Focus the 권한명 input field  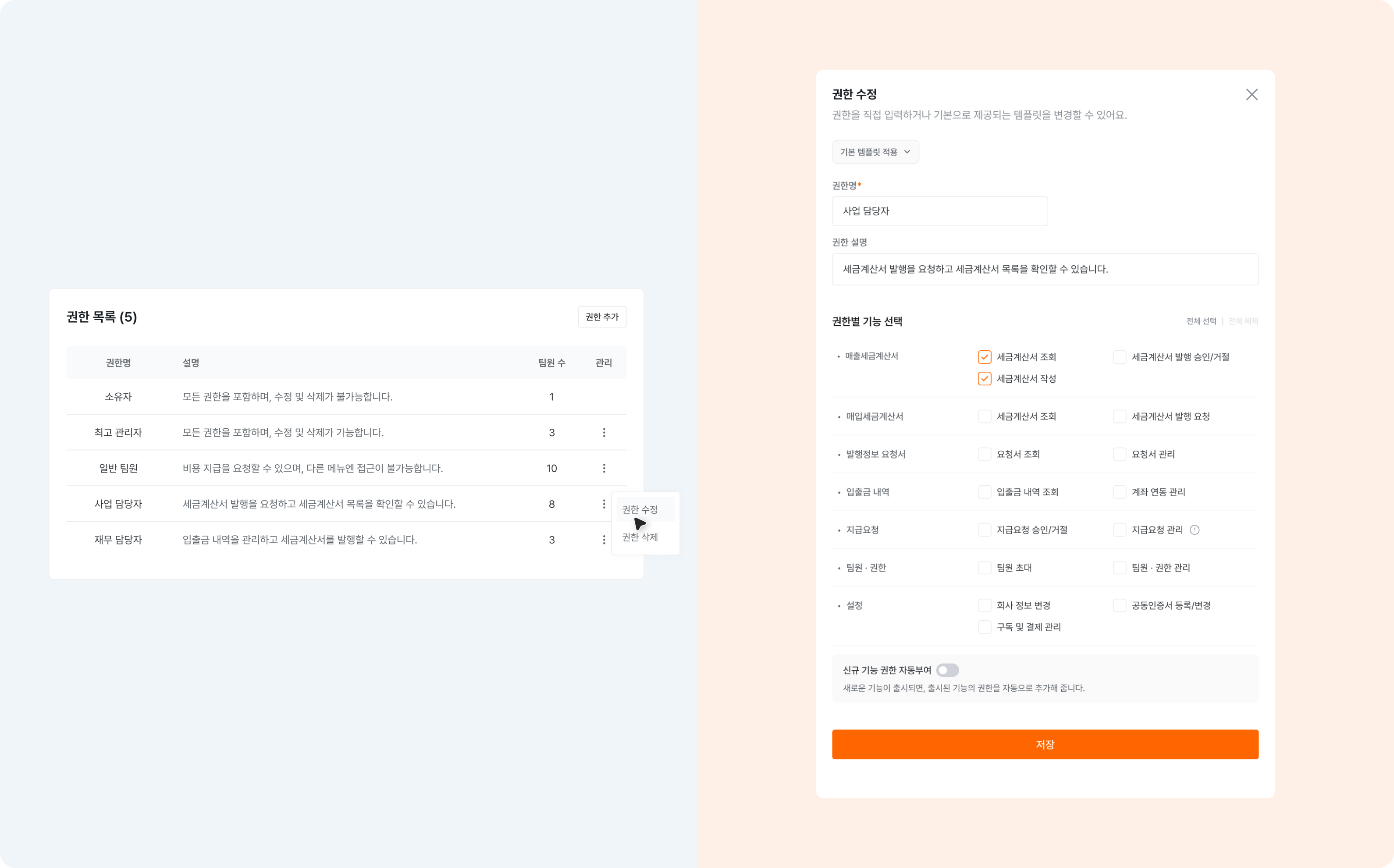tap(939, 211)
